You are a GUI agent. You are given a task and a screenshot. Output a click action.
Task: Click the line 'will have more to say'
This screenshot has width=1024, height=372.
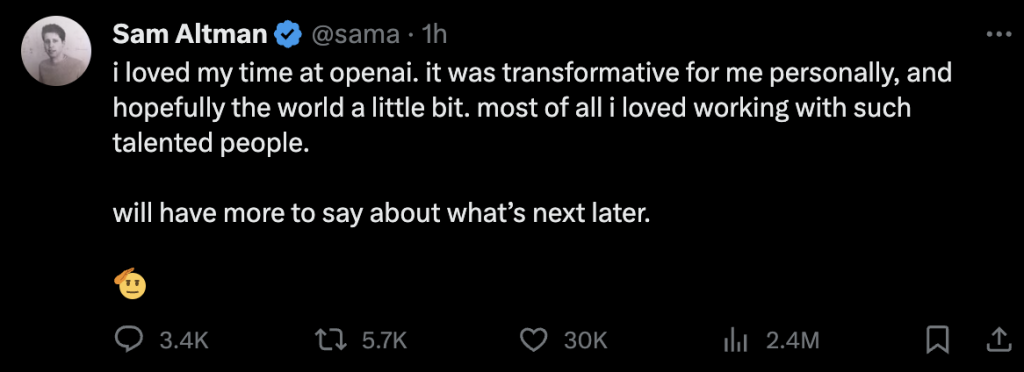point(382,214)
